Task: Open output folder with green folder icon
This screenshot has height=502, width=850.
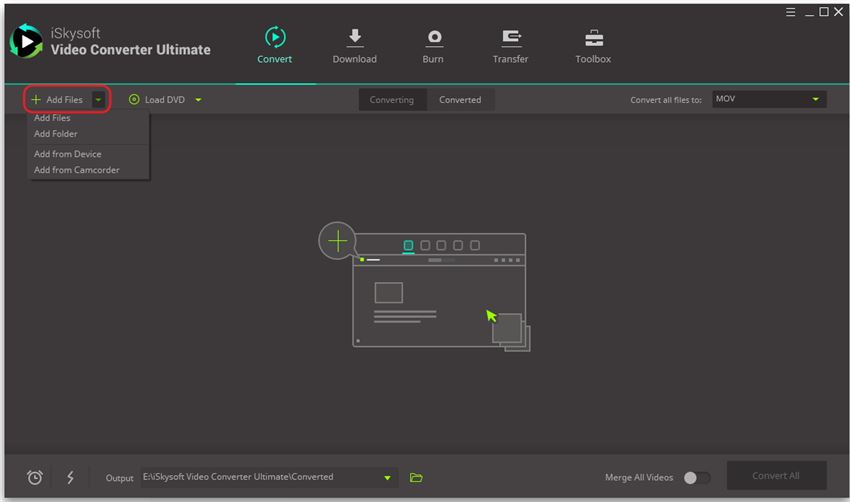Action: tap(416, 478)
